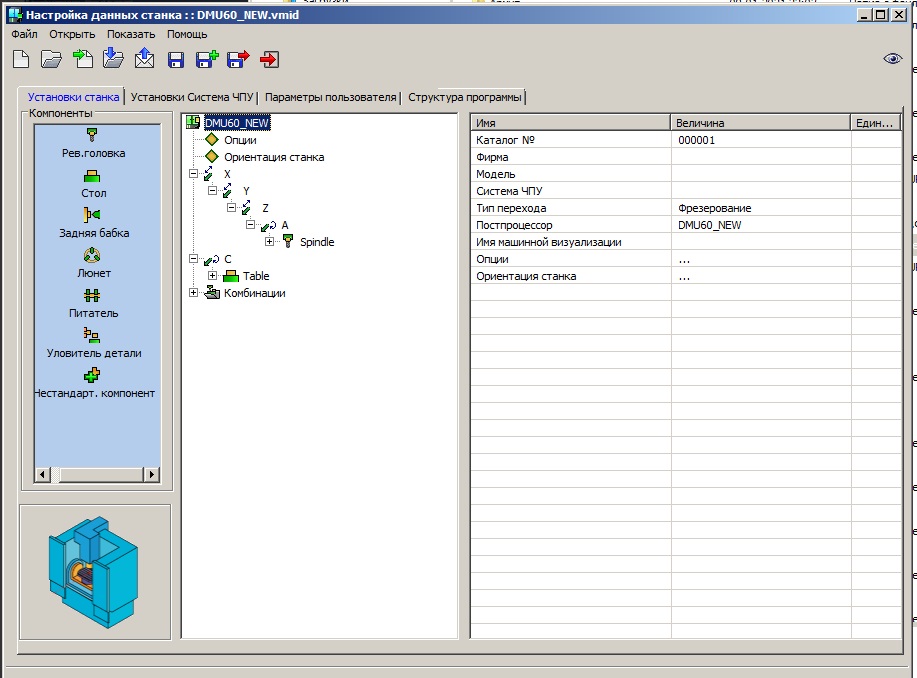Select the Система ЧПУ property row
Image resolution: width=917 pixels, height=678 pixels.
pyautogui.click(x=685, y=191)
